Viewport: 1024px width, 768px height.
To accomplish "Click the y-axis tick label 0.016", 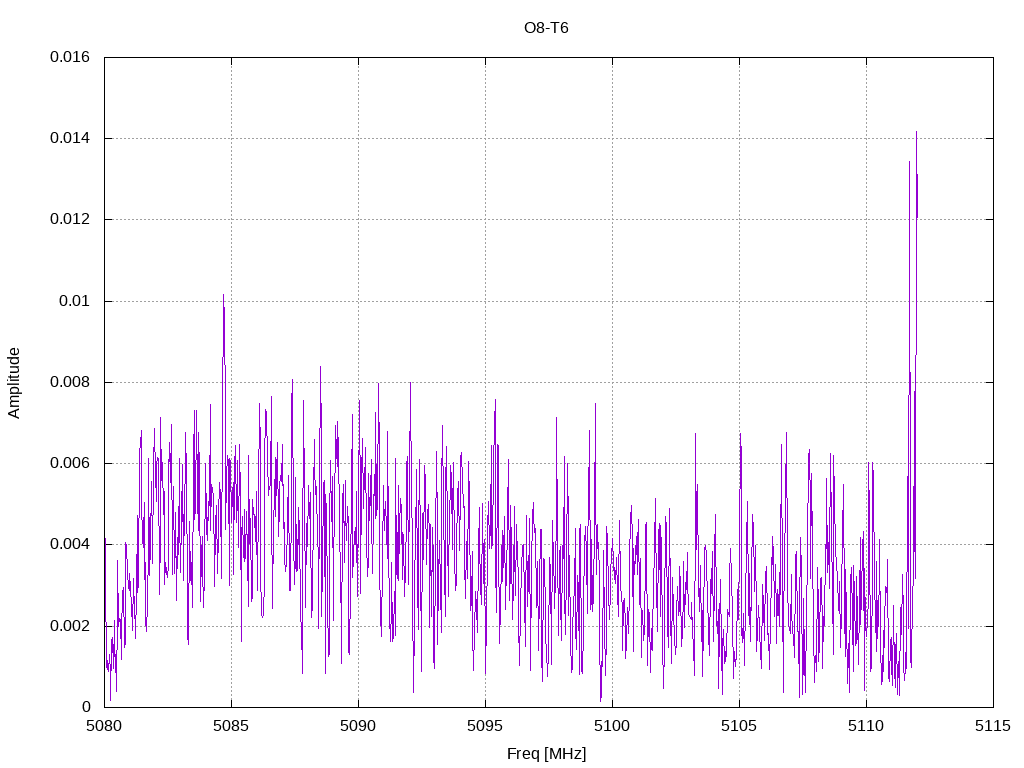I will (70, 57).
